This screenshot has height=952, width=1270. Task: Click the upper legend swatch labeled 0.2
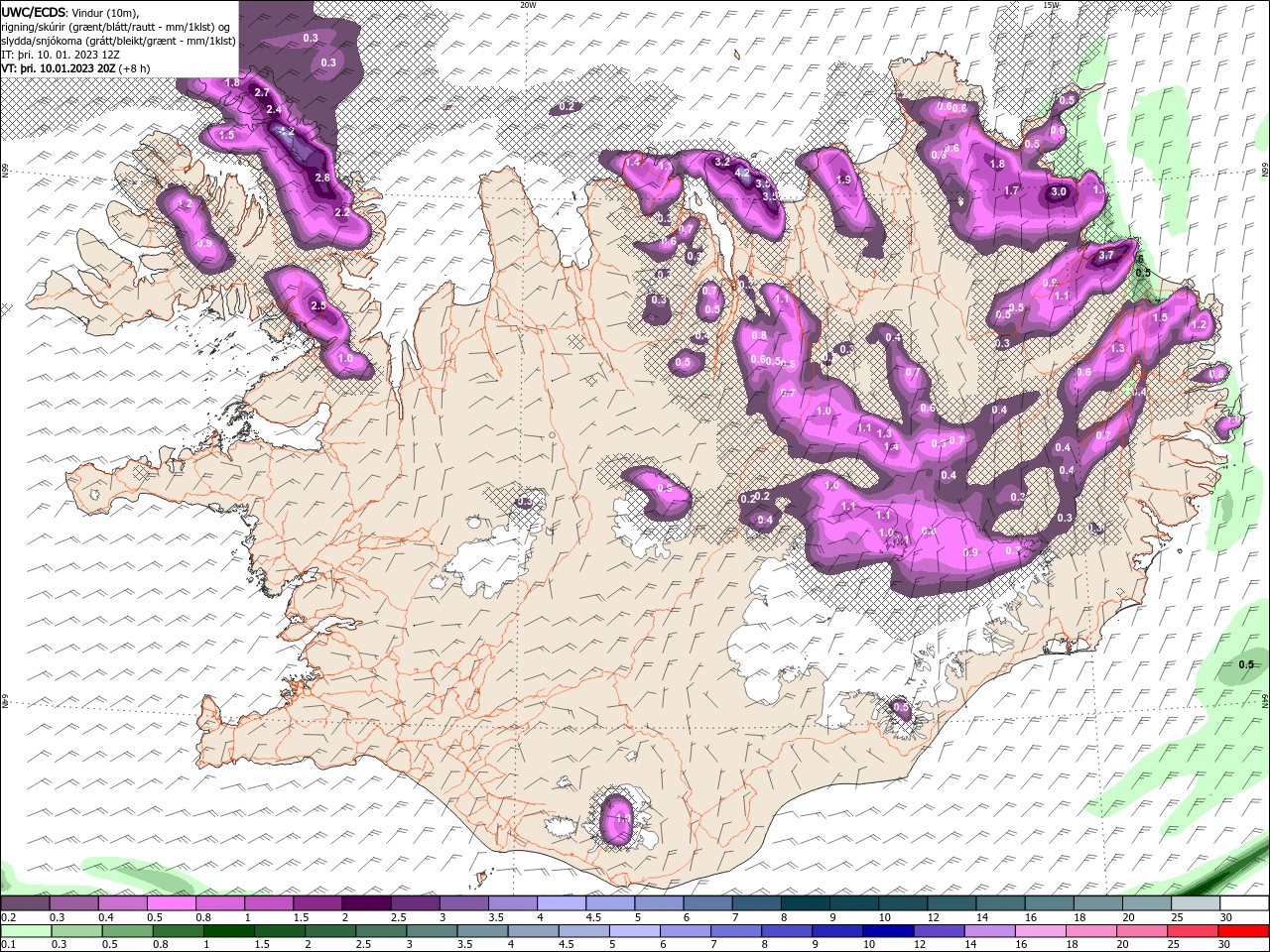click(25, 903)
